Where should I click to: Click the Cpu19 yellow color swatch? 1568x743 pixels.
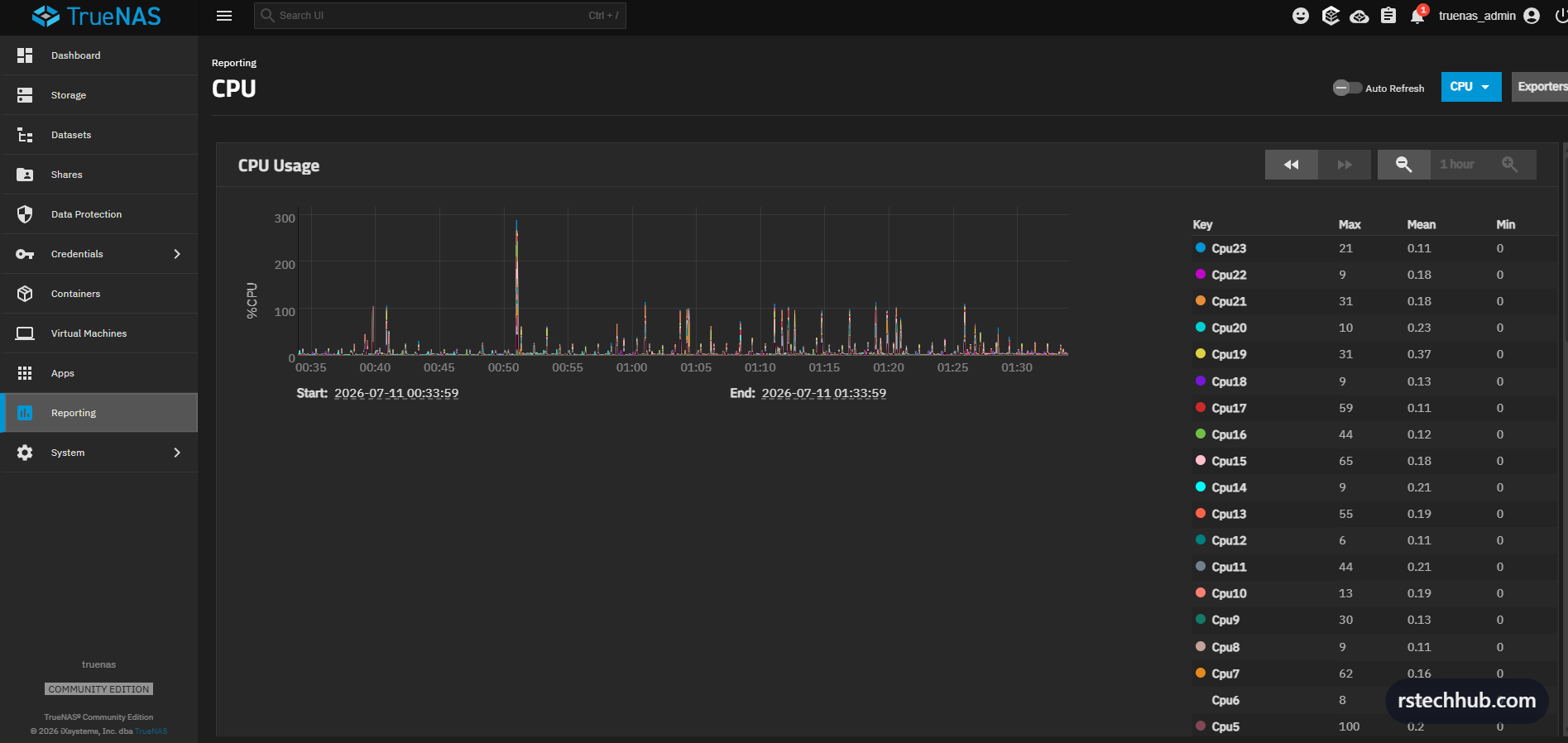coord(1201,353)
